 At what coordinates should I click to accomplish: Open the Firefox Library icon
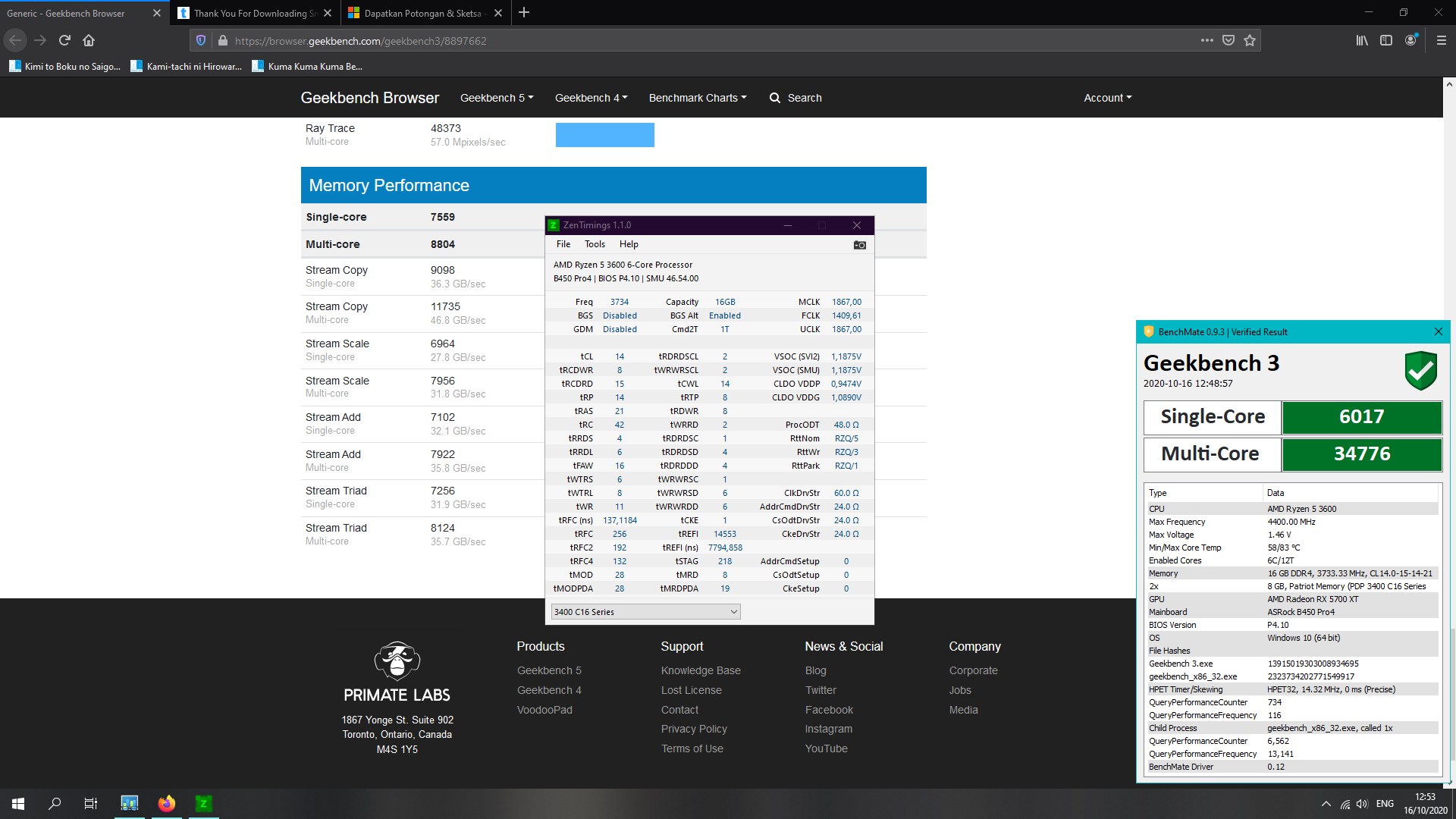[x=1362, y=40]
